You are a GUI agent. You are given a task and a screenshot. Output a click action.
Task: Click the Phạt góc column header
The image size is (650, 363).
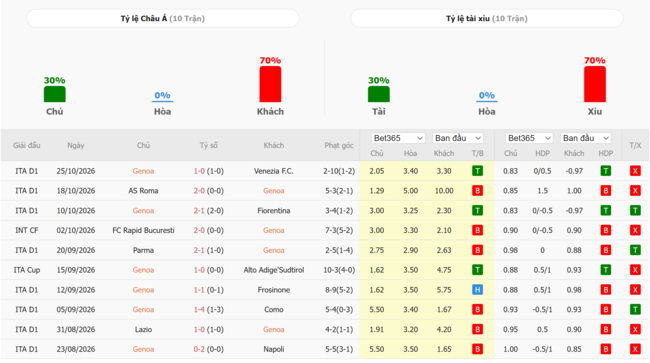click(x=339, y=145)
